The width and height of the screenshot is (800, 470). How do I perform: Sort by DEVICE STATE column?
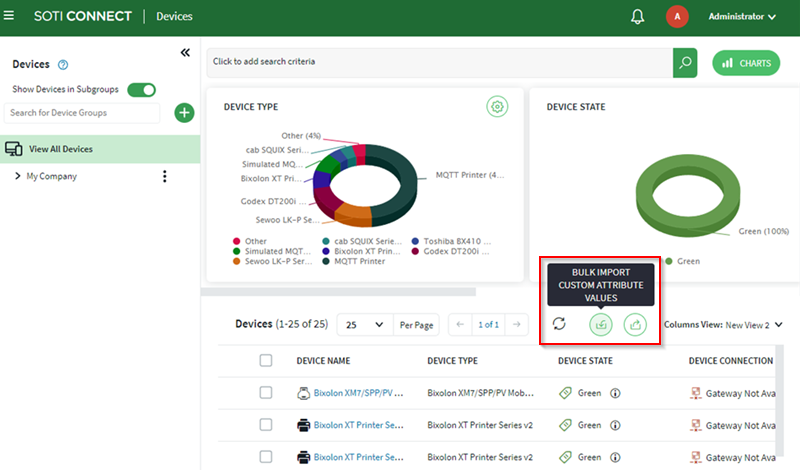point(585,361)
